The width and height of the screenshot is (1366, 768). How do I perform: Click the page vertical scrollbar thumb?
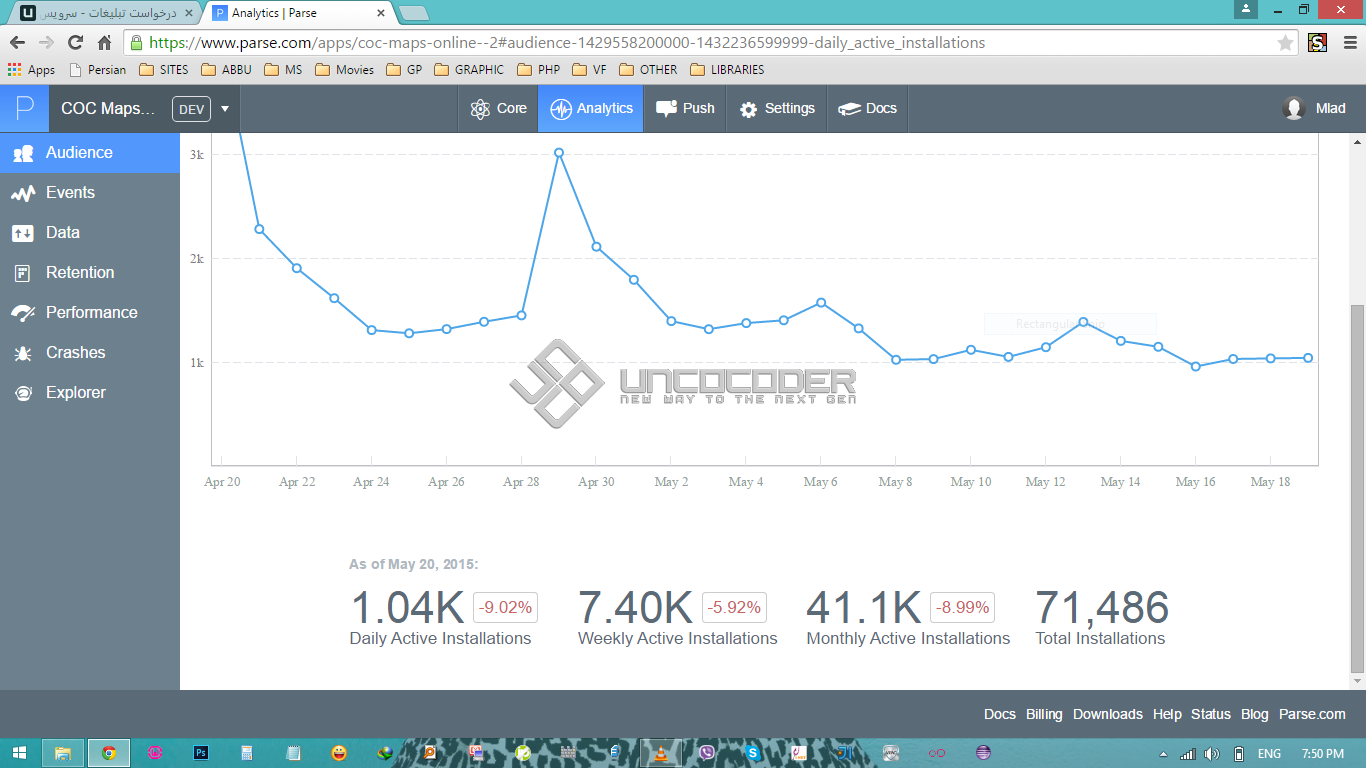point(1357,488)
